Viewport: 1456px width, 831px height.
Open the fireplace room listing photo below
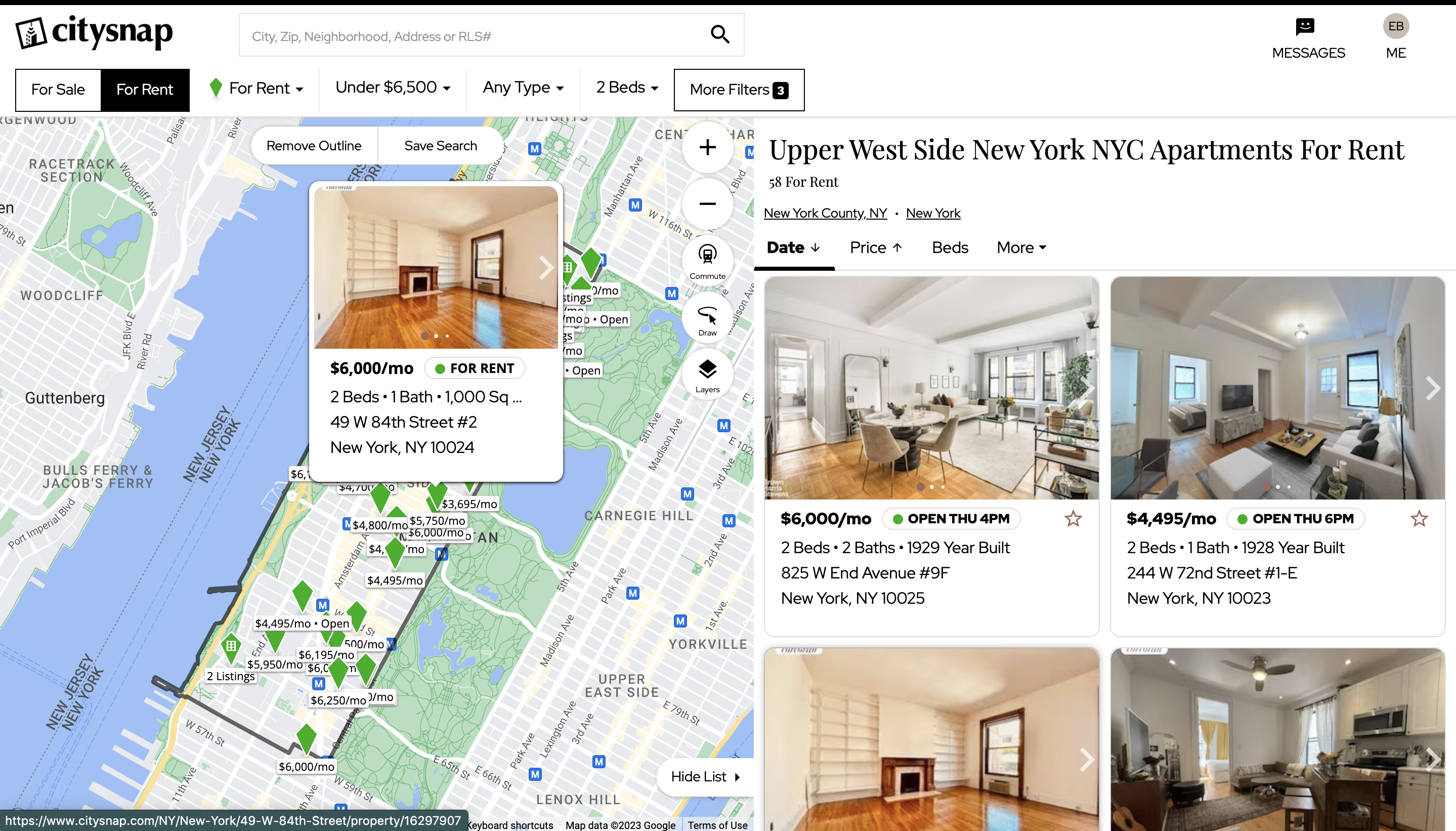[x=931, y=739]
